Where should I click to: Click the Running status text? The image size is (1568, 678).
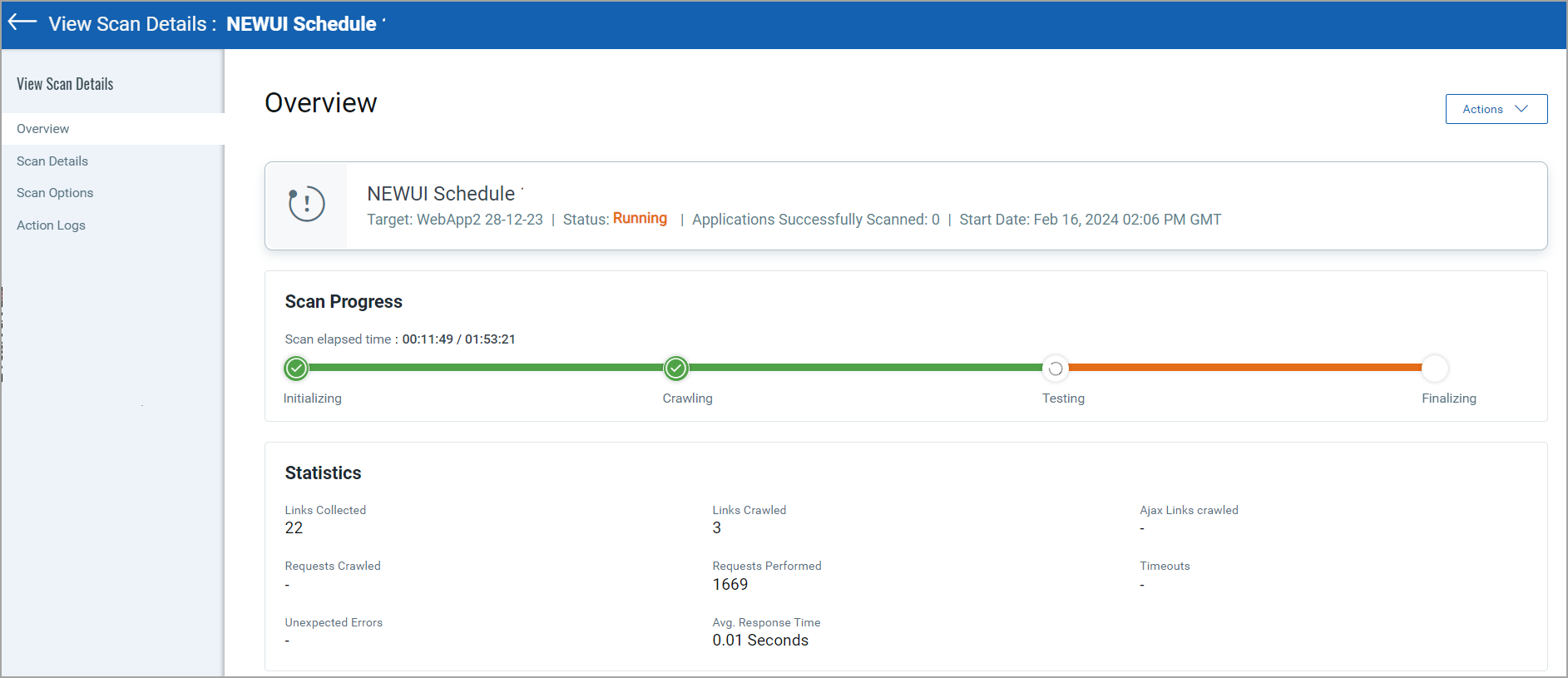point(640,218)
